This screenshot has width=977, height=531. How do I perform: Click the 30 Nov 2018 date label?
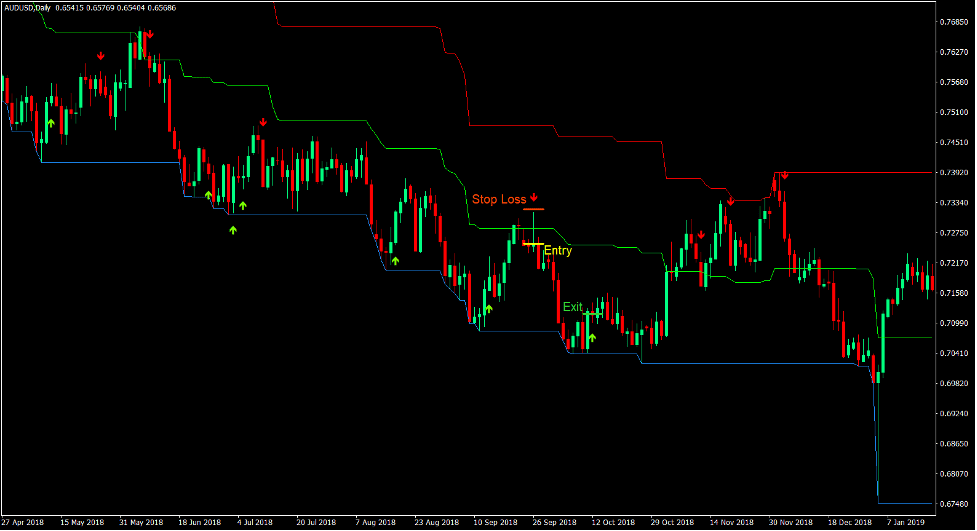coord(788,522)
